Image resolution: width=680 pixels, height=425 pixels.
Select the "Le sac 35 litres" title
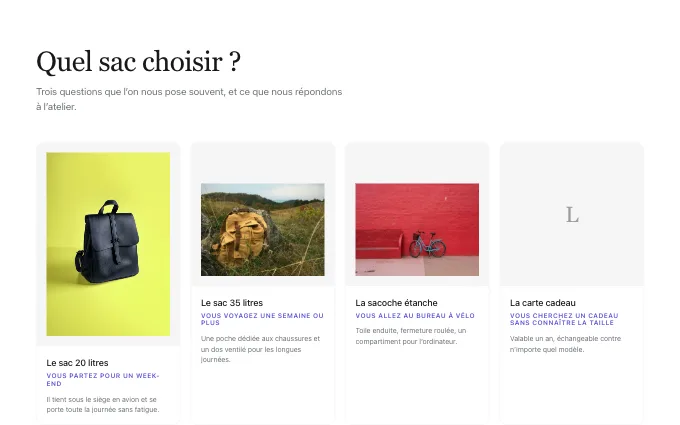click(x=232, y=303)
